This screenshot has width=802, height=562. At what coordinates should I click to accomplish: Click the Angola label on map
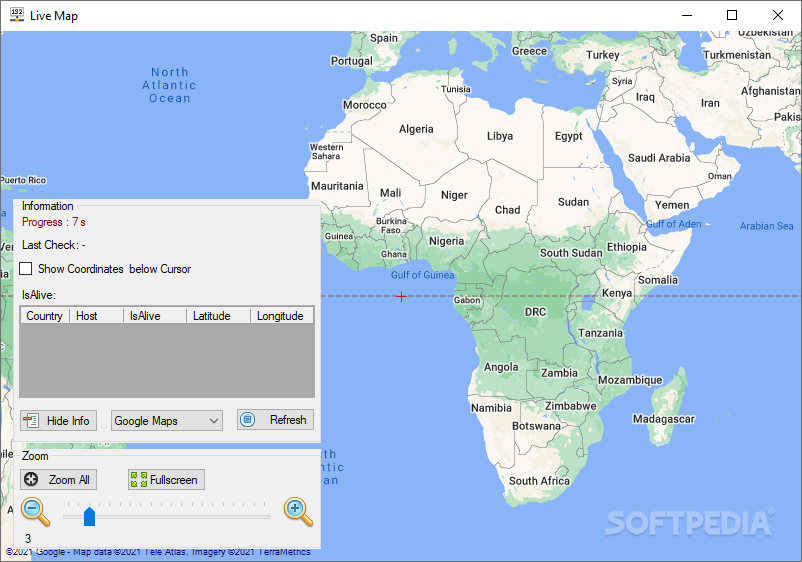[501, 367]
